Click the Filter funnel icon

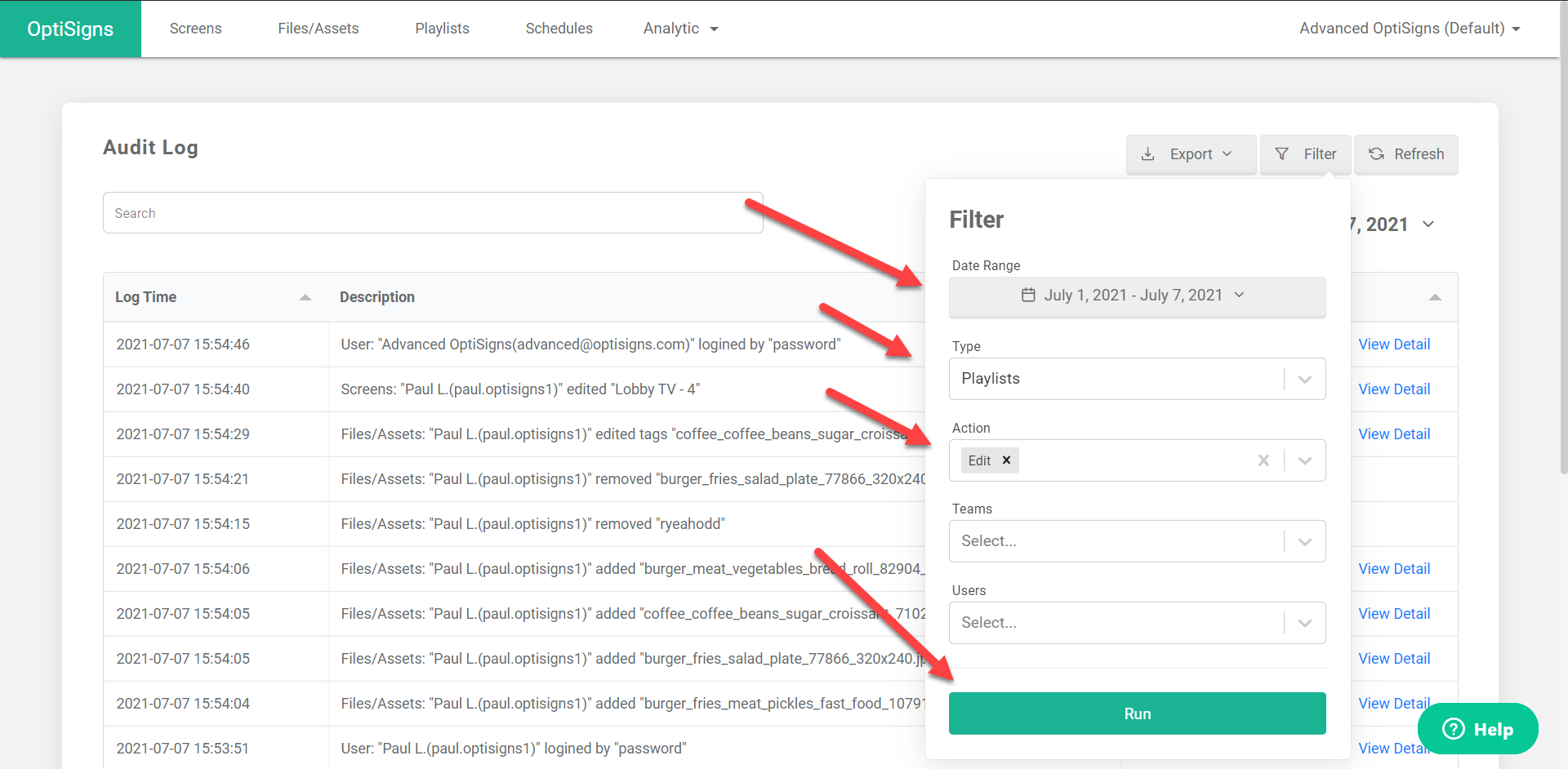click(x=1282, y=154)
